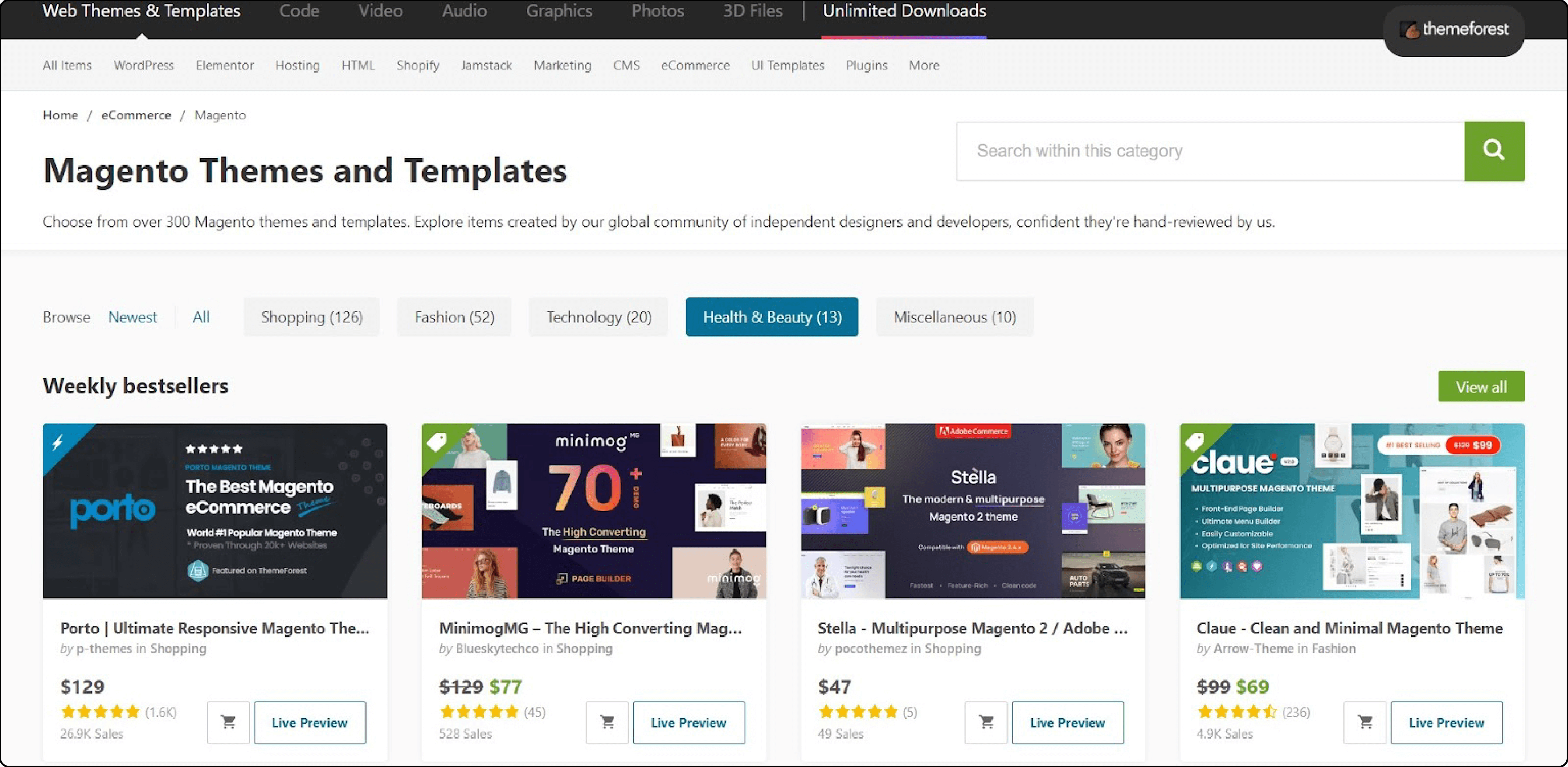Open Web Themes & Templates section

pos(141,11)
